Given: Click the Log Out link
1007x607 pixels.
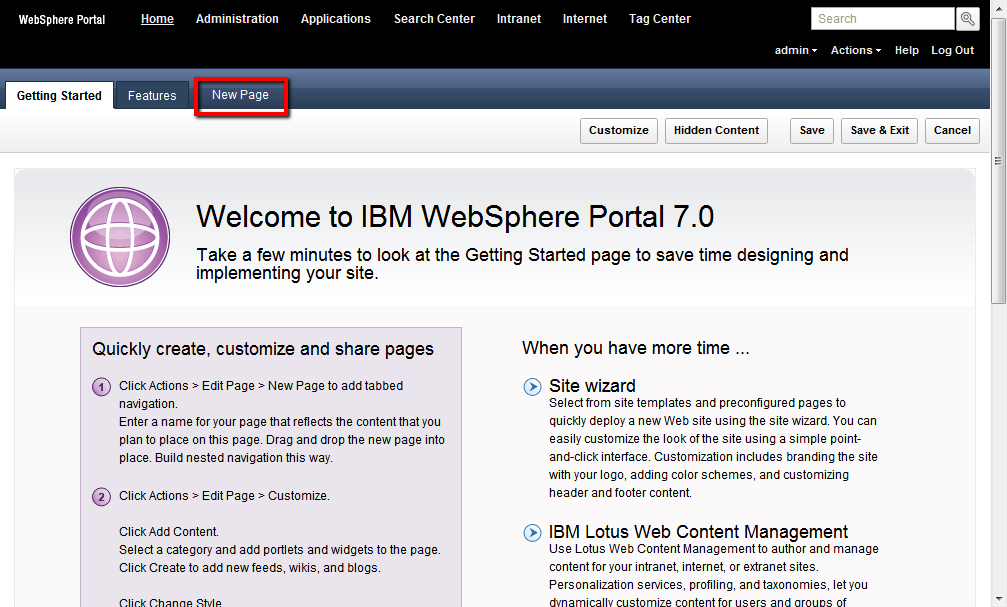Looking at the screenshot, I should pyautogui.click(x=952, y=50).
